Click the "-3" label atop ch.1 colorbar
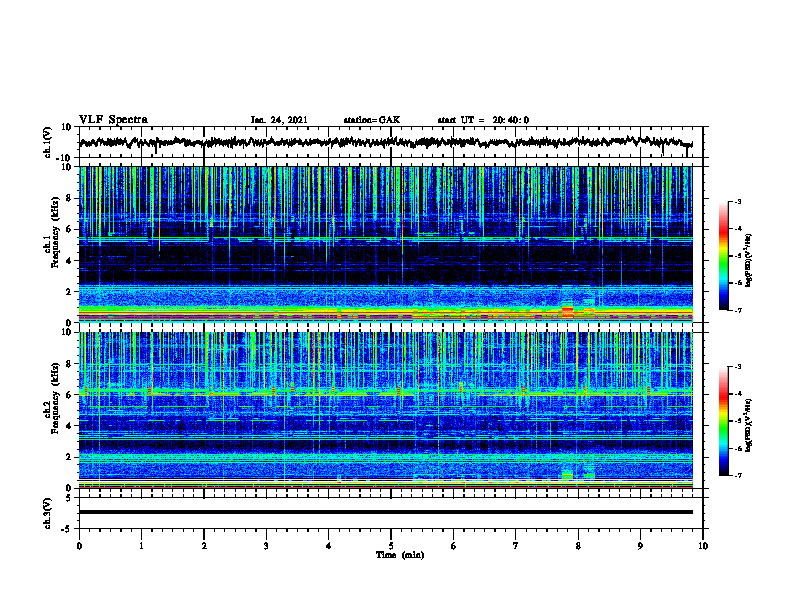 coord(737,201)
